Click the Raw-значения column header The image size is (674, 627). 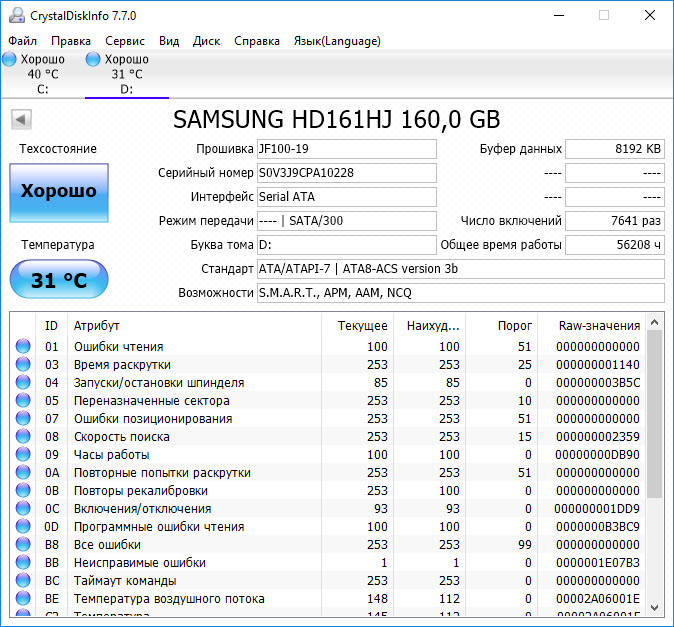[591, 326]
